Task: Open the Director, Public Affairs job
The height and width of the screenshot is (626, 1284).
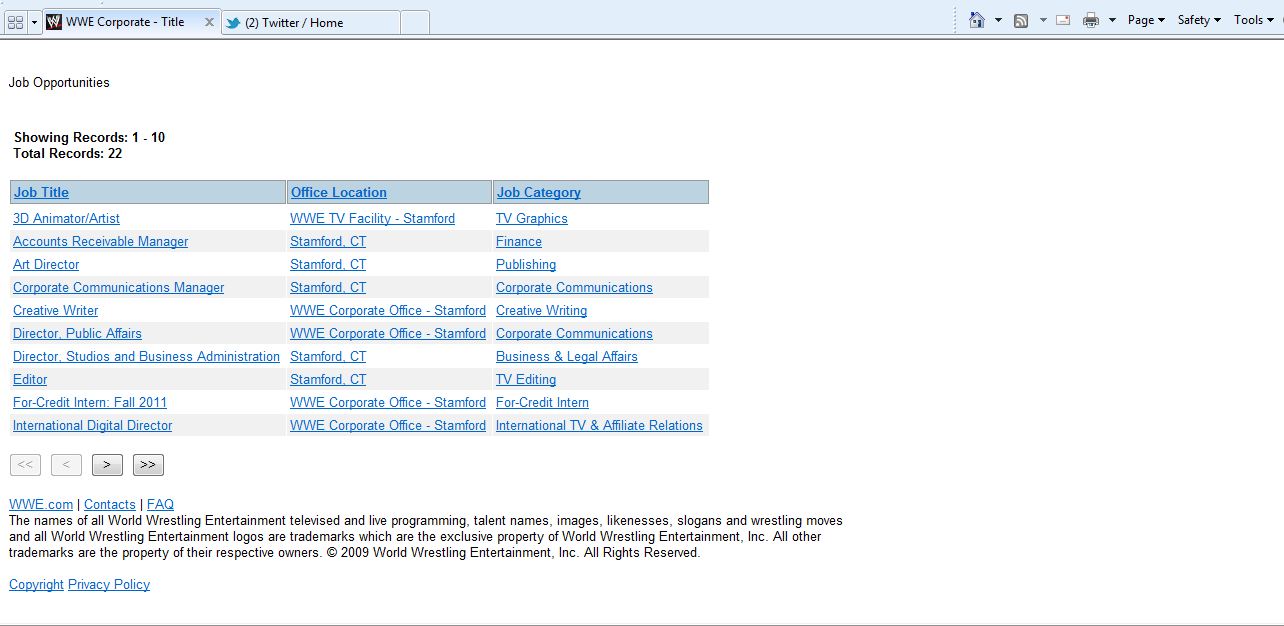Action: tap(77, 334)
